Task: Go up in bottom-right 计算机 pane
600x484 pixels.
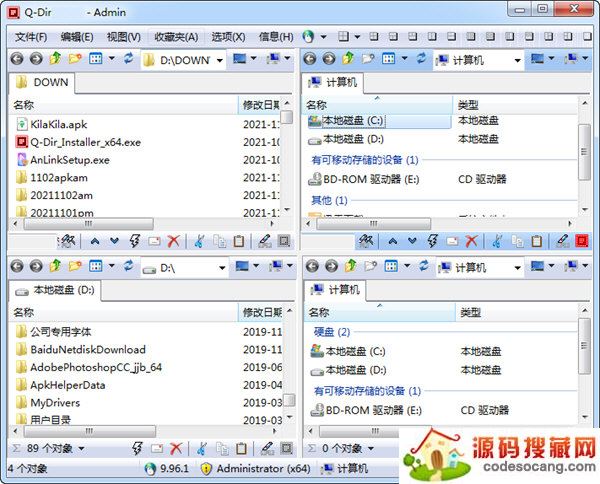Action: 351,266
